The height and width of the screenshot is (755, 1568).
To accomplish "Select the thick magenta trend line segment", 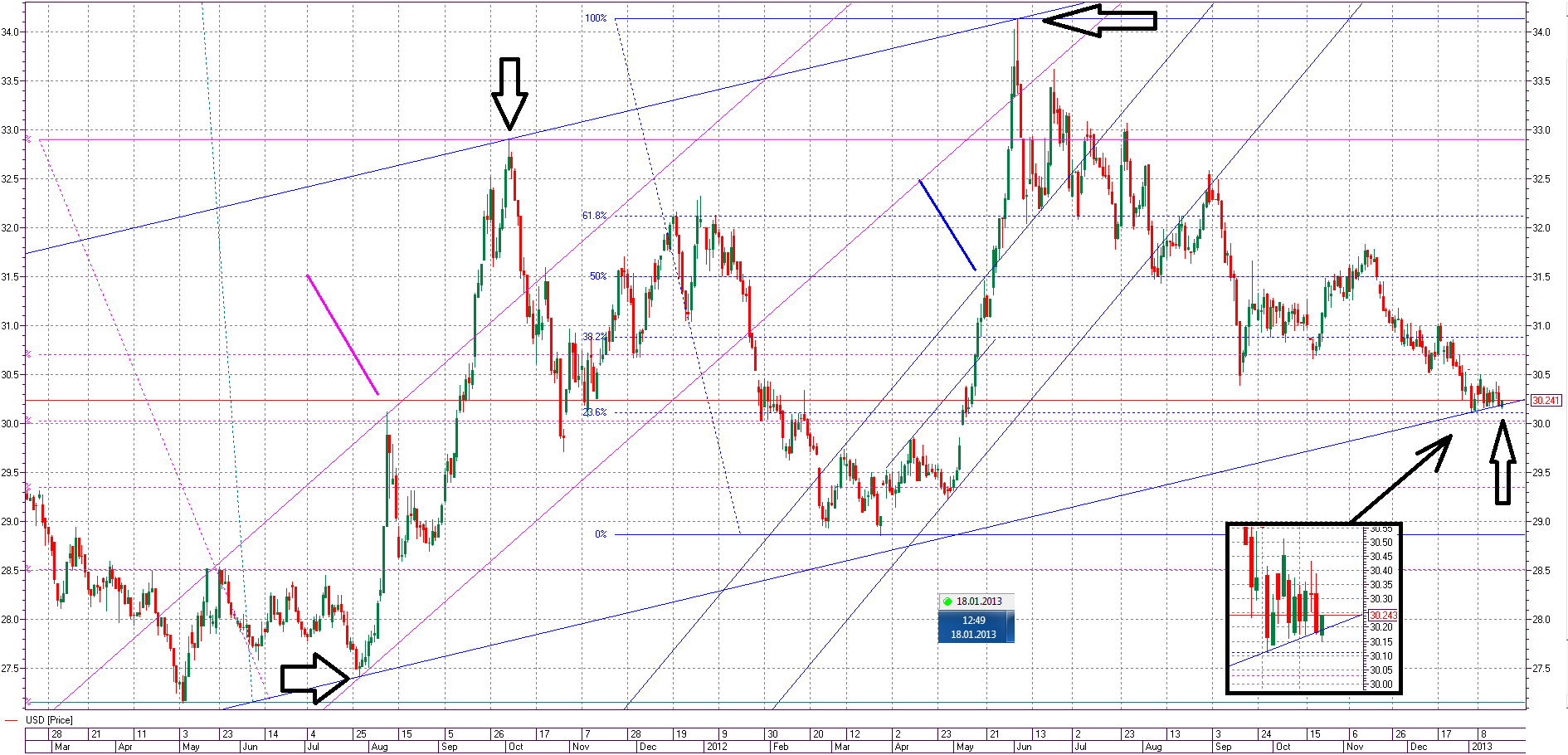I will [343, 334].
